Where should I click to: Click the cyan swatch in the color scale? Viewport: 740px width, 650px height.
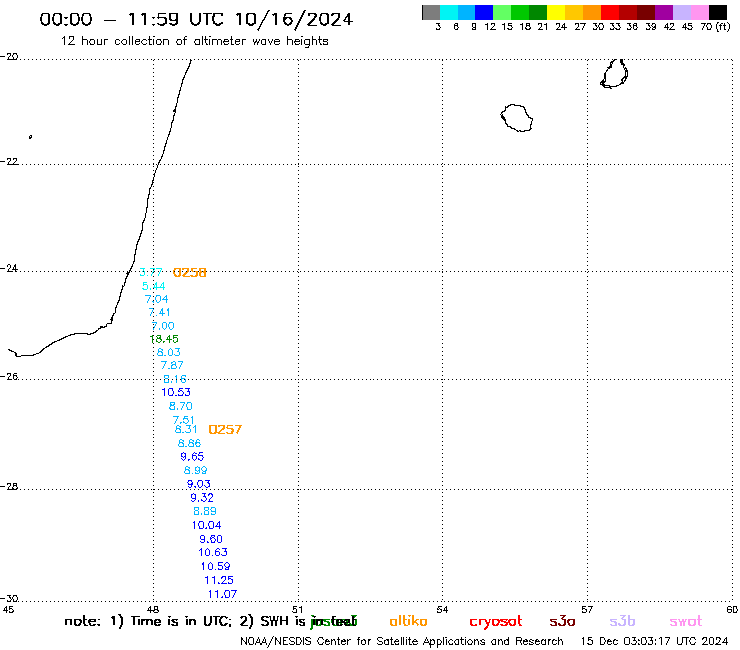click(x=448, y=12)
